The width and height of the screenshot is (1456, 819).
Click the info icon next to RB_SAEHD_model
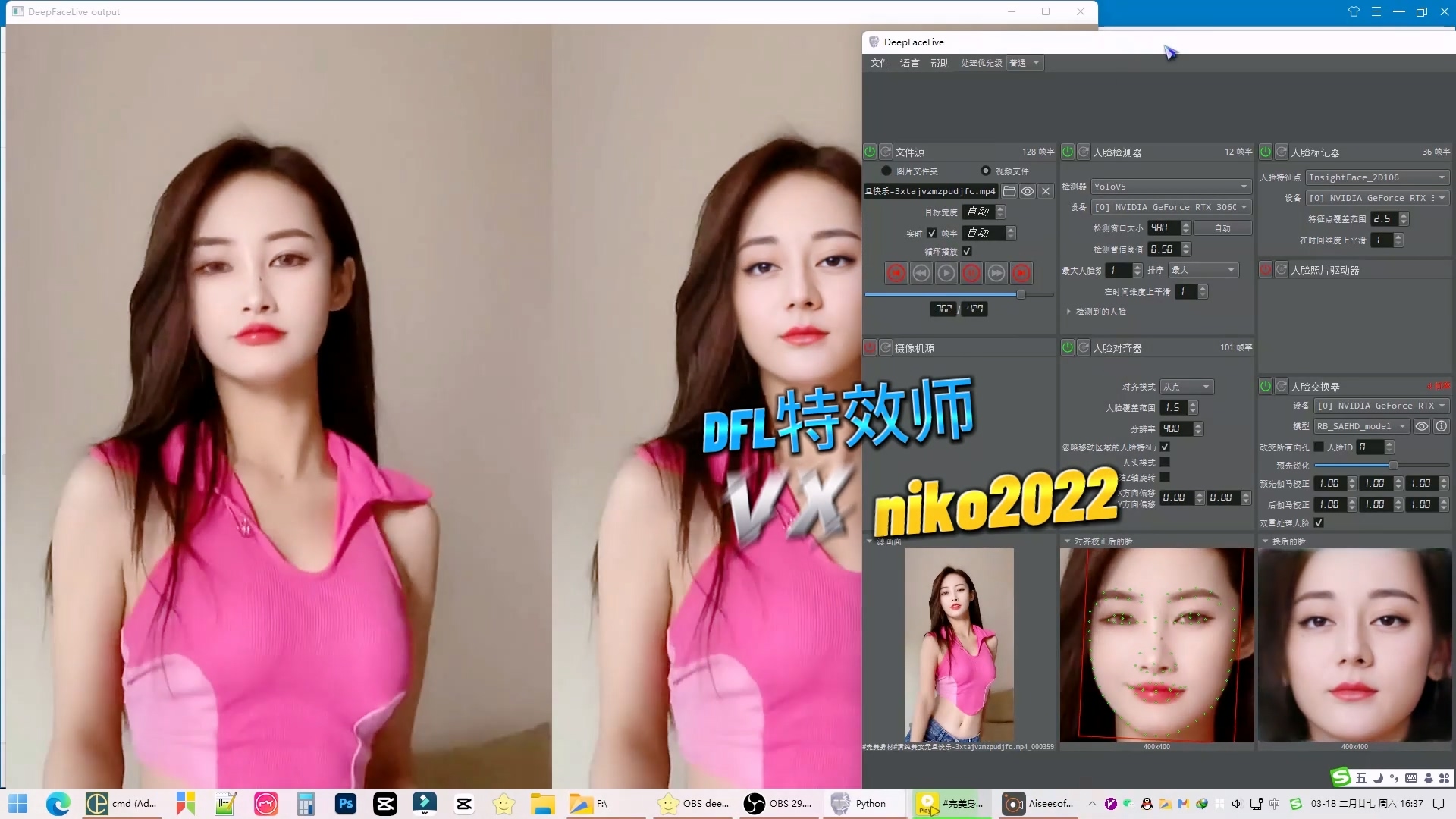[1442, 426]
